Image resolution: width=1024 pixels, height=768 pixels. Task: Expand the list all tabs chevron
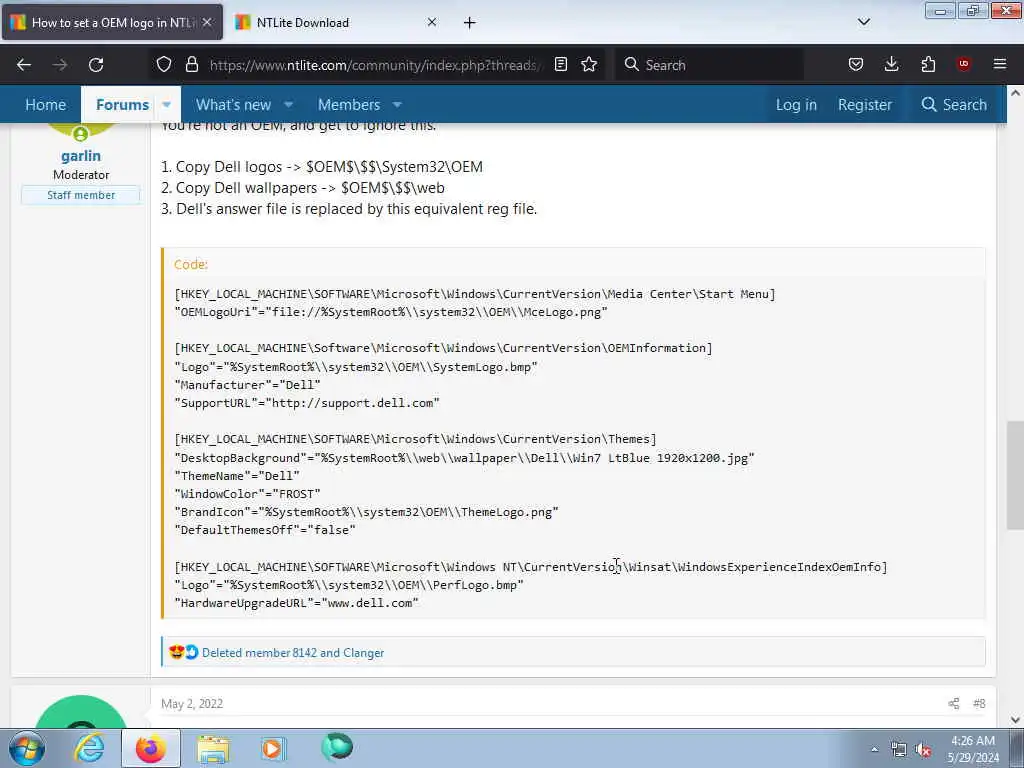pos(864,22)
